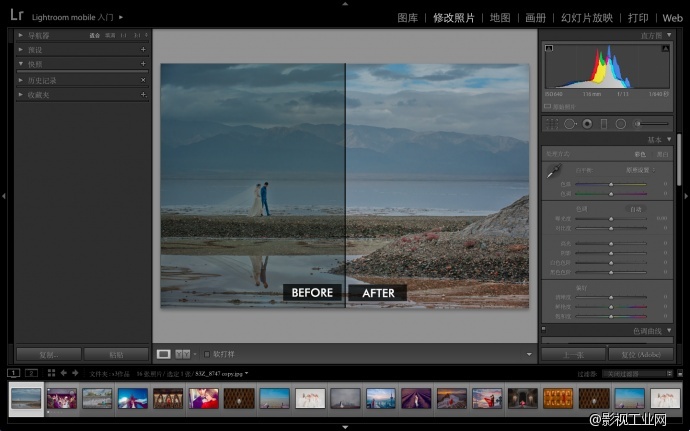The height and width of the screenshot is (431, 690).
Task: Expand the 导航器 panel
Action: click(21, 34)
